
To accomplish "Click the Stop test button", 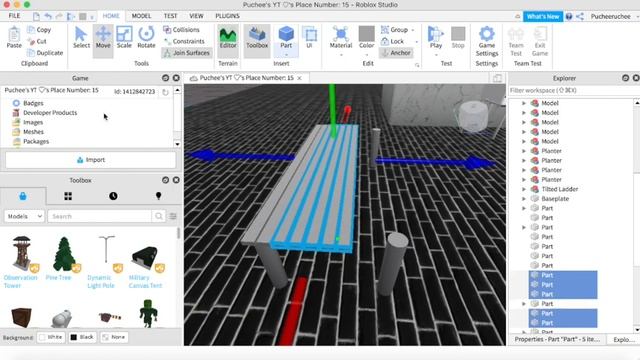I will pyautogui.click(x=458, y=37).
